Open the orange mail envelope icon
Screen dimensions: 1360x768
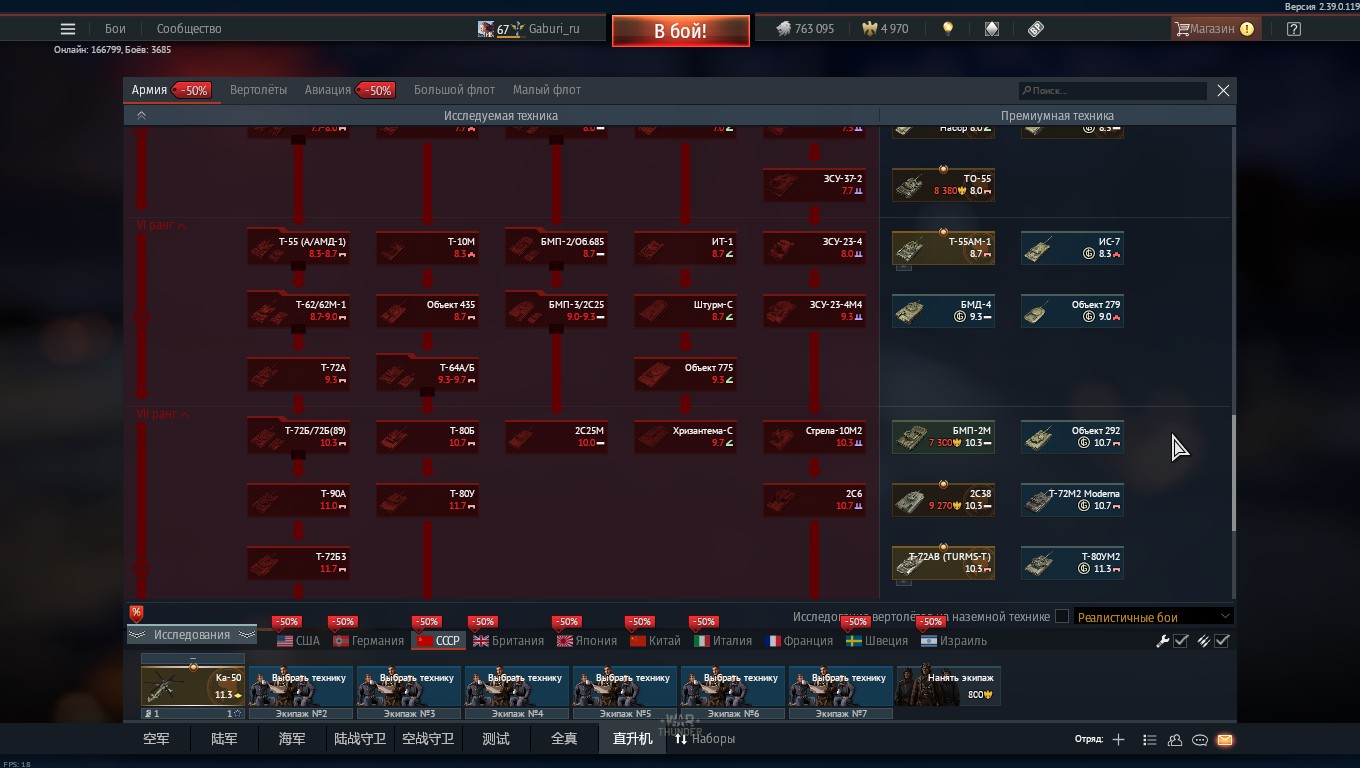pos(1225,740)
